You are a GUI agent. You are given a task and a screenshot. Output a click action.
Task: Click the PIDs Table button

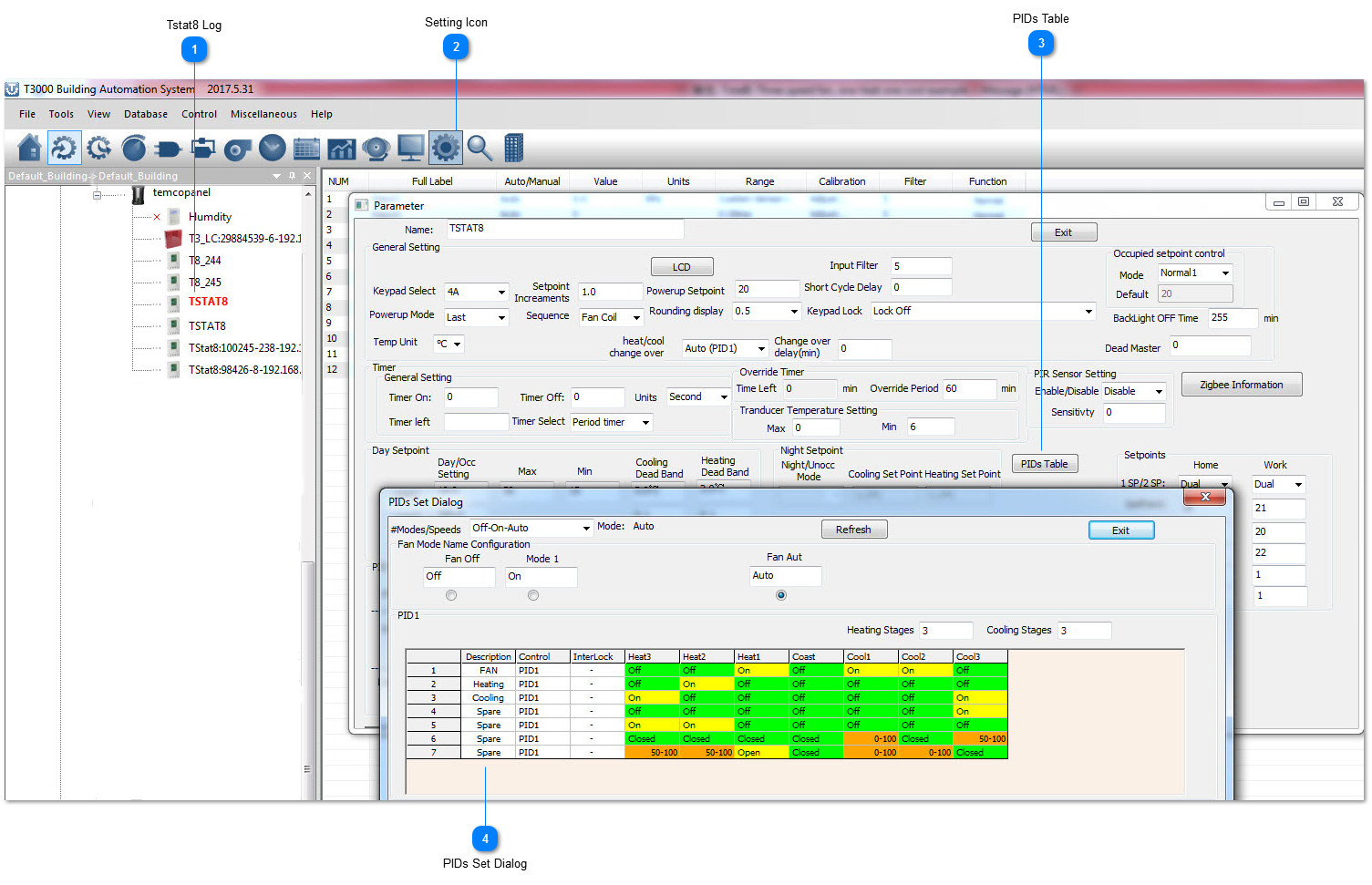(x=1045, y=464)
